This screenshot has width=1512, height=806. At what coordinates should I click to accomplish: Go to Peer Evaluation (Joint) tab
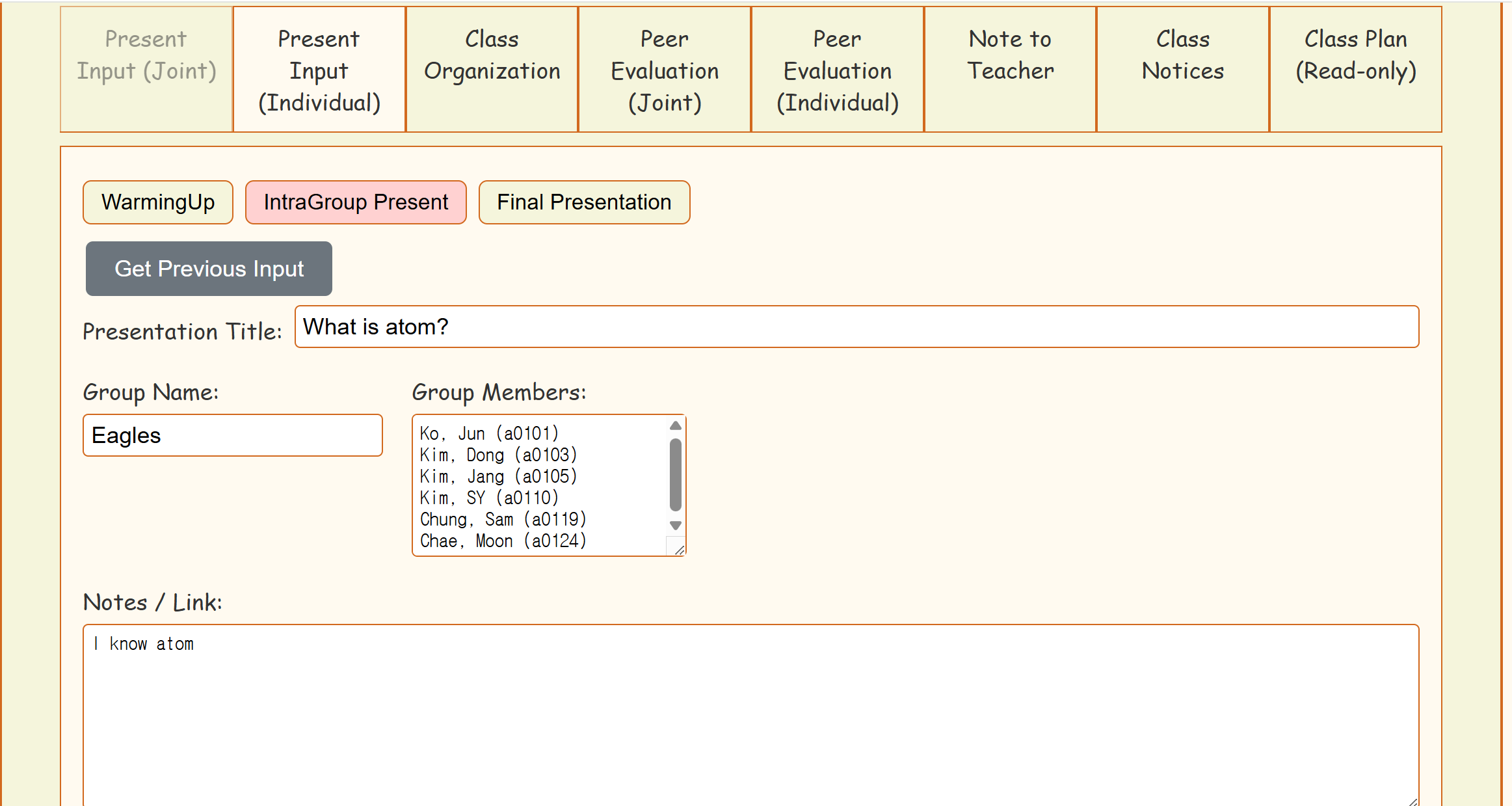click(665, 69)
